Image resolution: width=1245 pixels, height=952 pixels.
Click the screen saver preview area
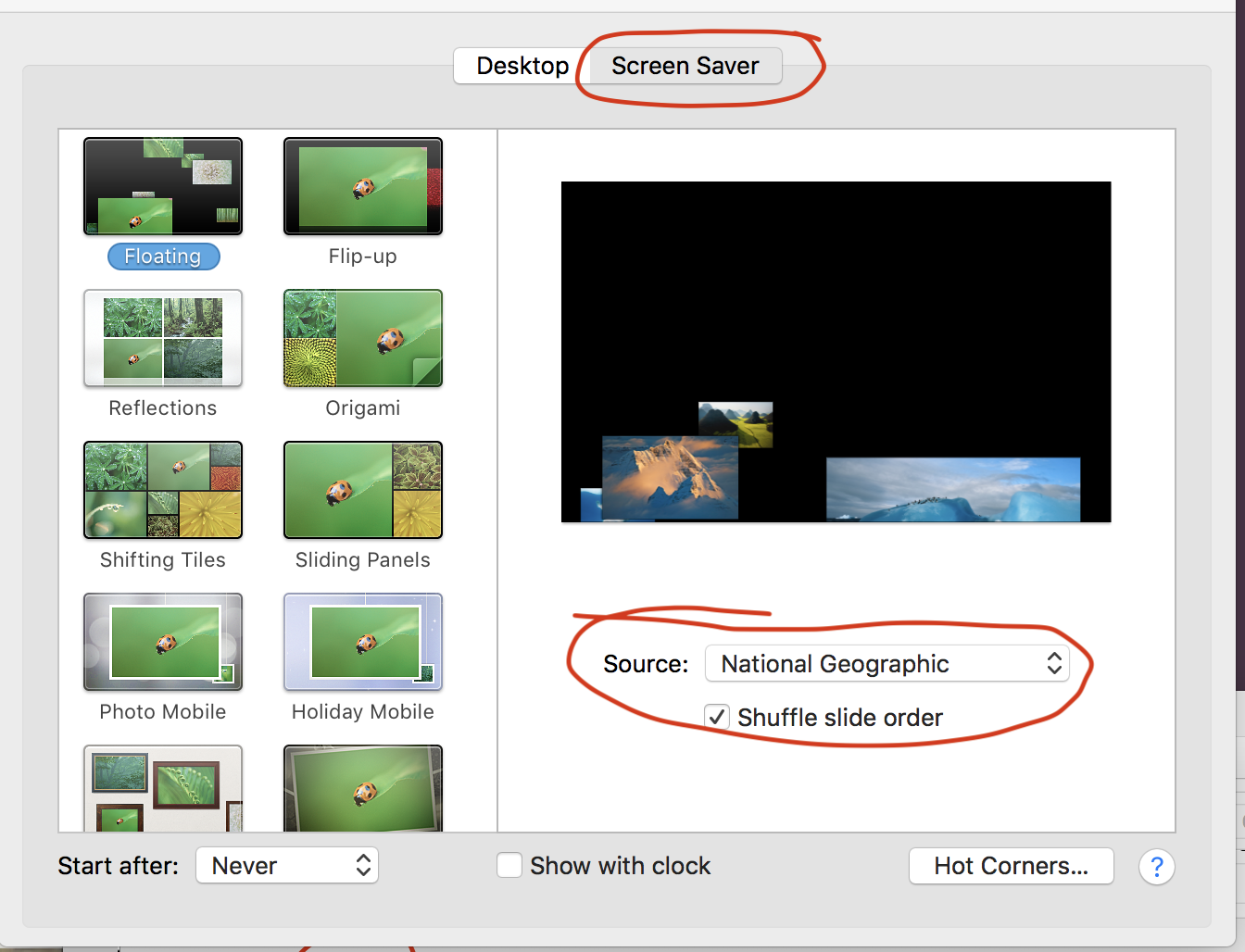coord(836,352)
